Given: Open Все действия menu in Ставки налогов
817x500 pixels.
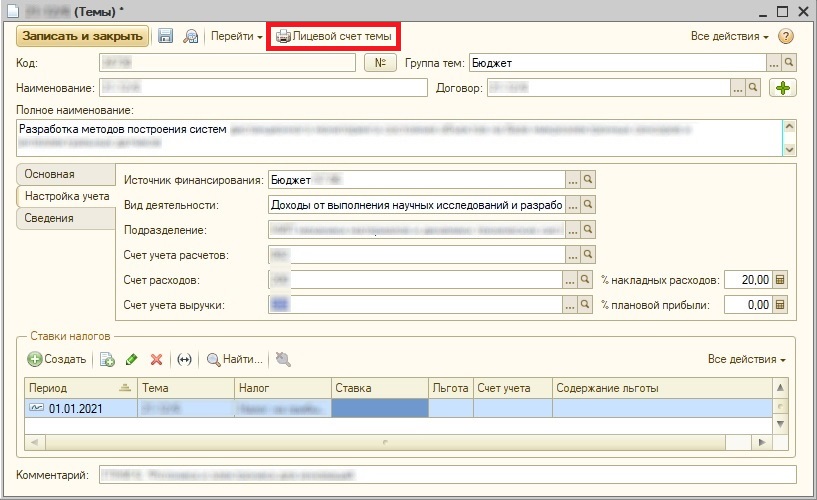Looking at the screenshot, I should 746,359.
